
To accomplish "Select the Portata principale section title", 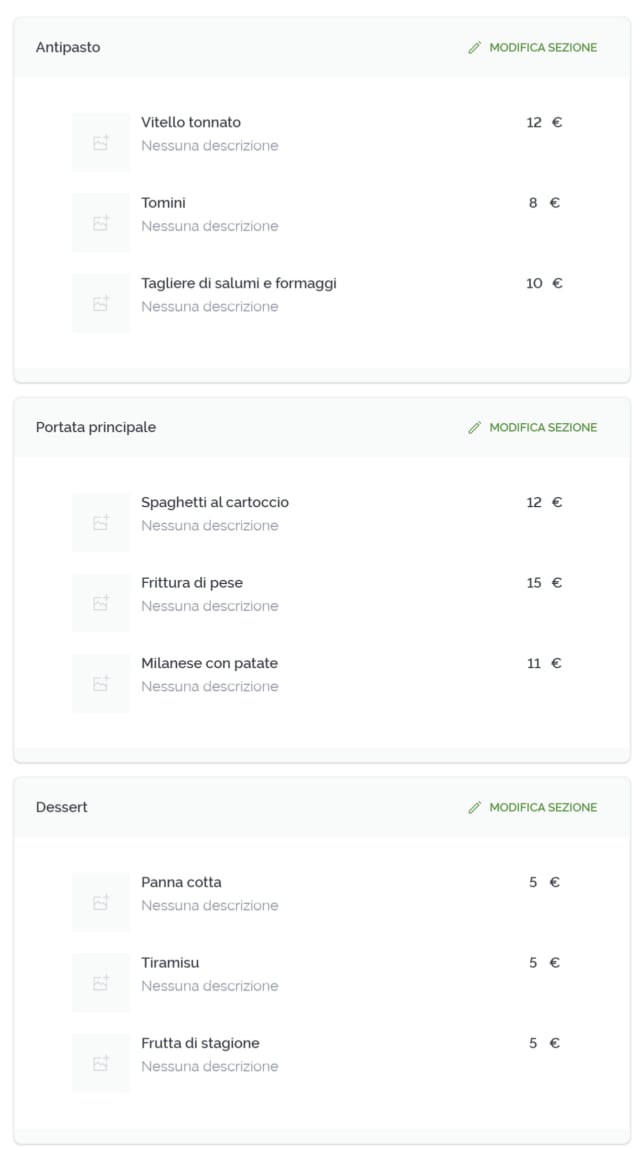I will coord(96,427).
